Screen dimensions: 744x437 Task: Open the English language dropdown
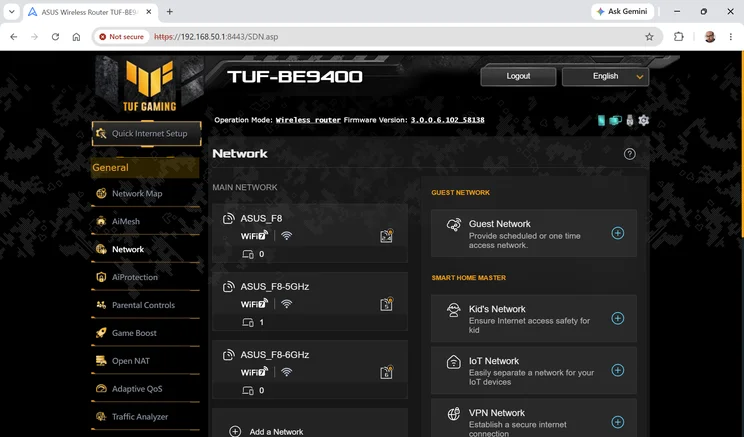point(605,76)
